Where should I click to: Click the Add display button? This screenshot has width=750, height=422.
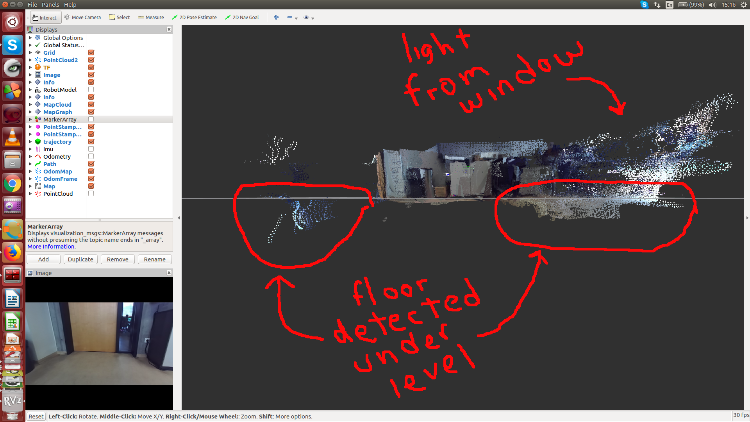coord(44,258)
